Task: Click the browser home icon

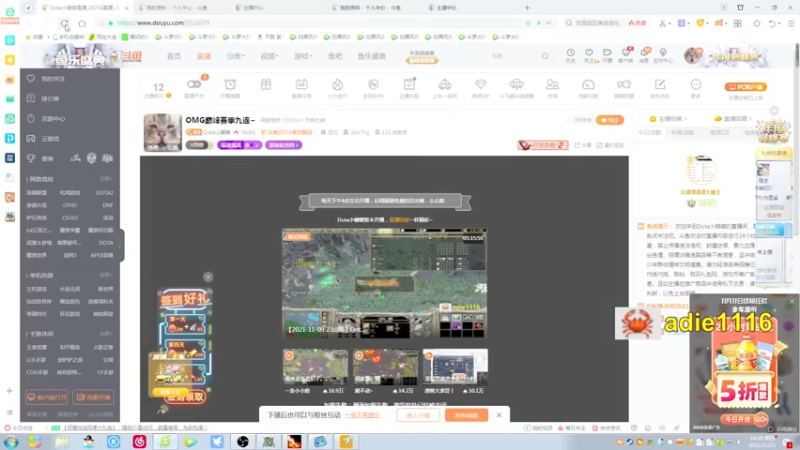Action: [x=82, y=23]
